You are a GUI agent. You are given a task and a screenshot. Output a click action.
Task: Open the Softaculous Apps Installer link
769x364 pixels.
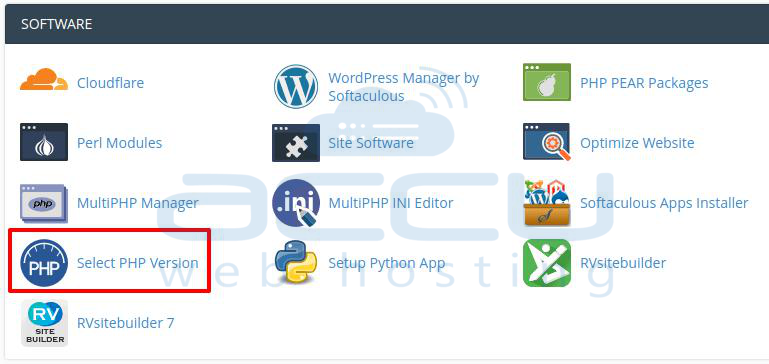[664, 203]
